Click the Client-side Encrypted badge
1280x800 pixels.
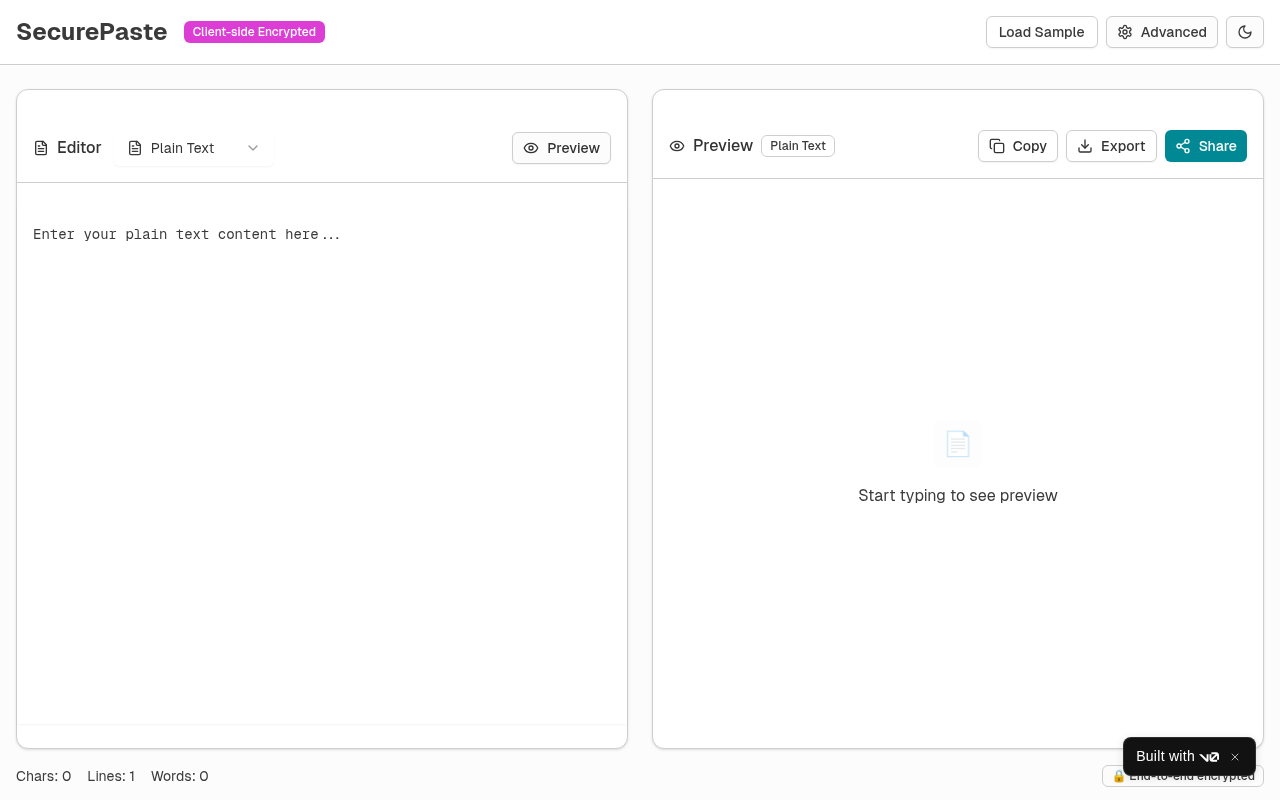tap(254, 32)
